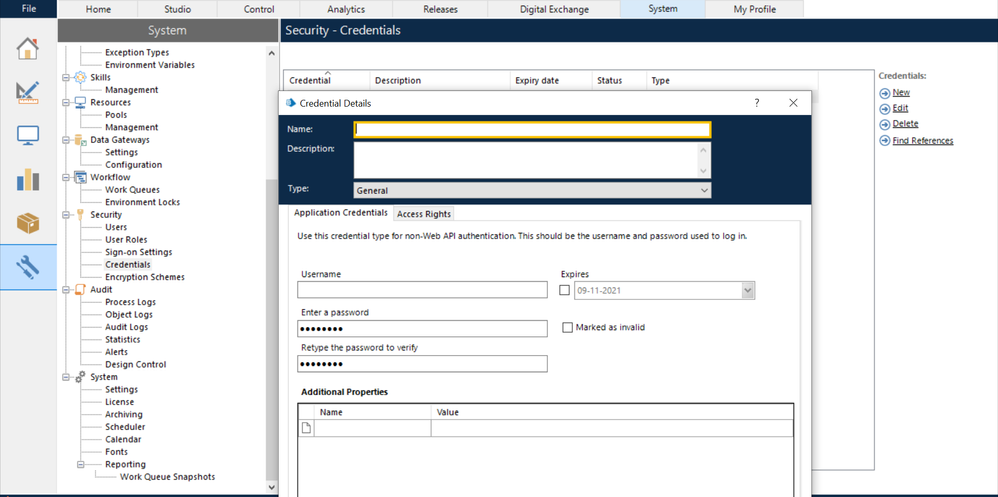Click the Username input field
The width and height of the screenshot is (998, 497).
pos(422,290)
